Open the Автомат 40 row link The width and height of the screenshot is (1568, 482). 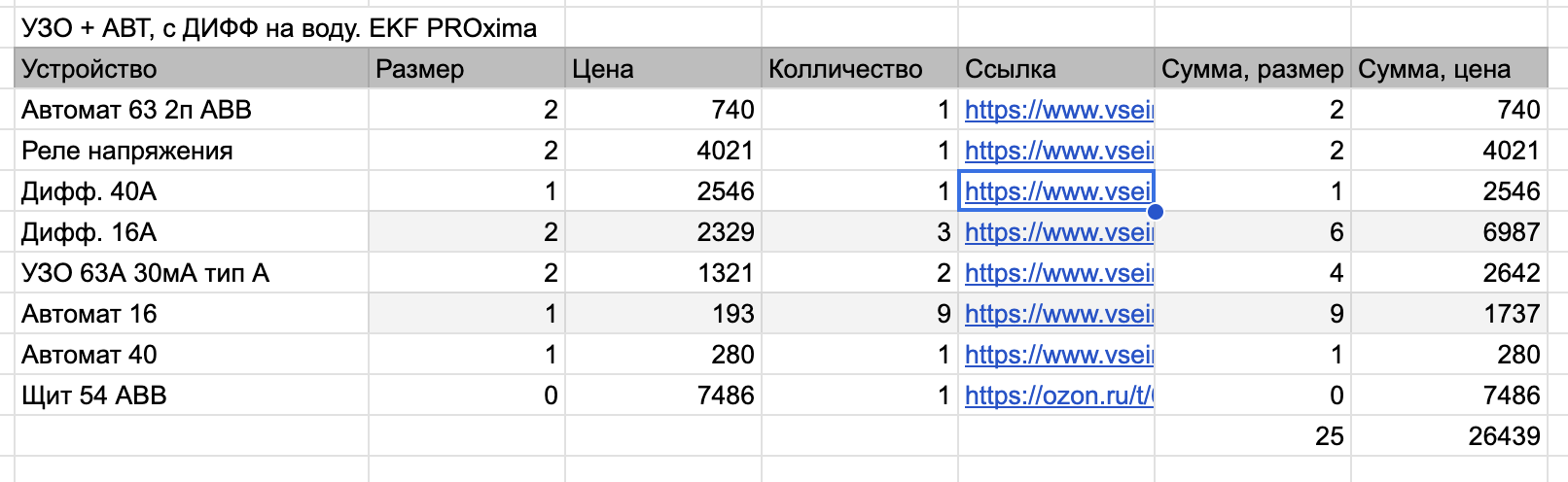pos(1058,355)
